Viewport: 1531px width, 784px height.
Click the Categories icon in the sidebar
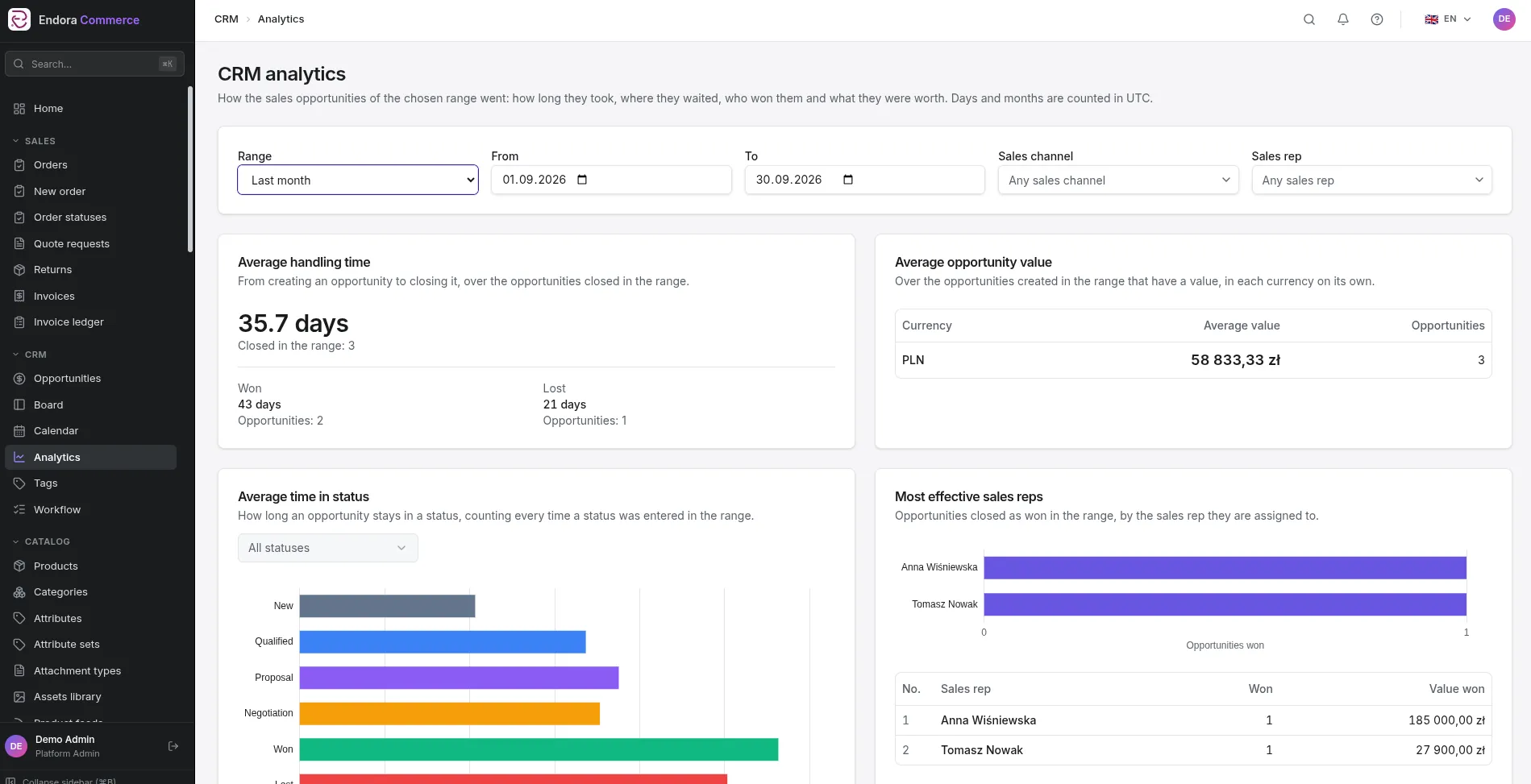point(19,592)
